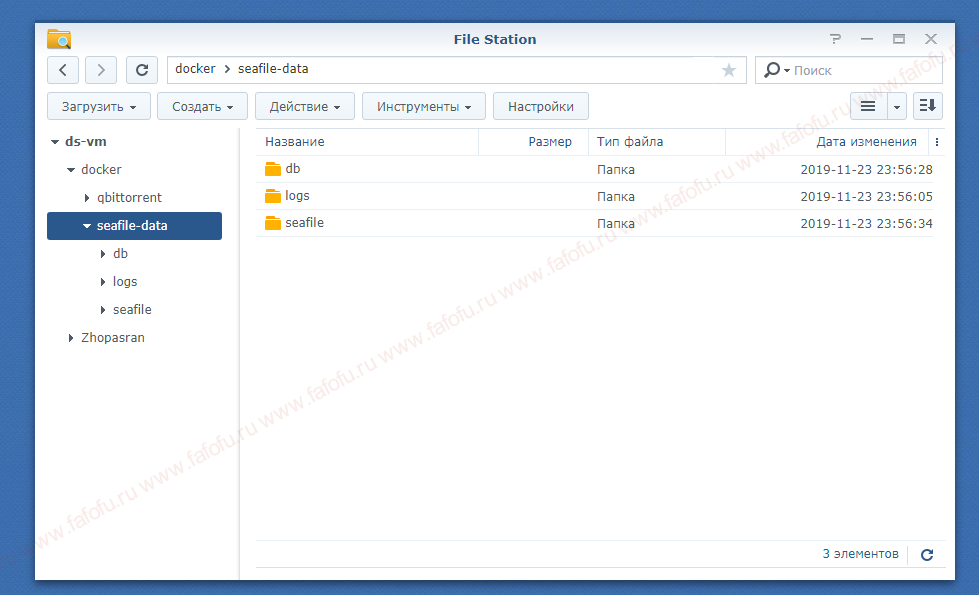Open the sort order button
Viewport: 979px width, 595px height.
click(928, 106)
